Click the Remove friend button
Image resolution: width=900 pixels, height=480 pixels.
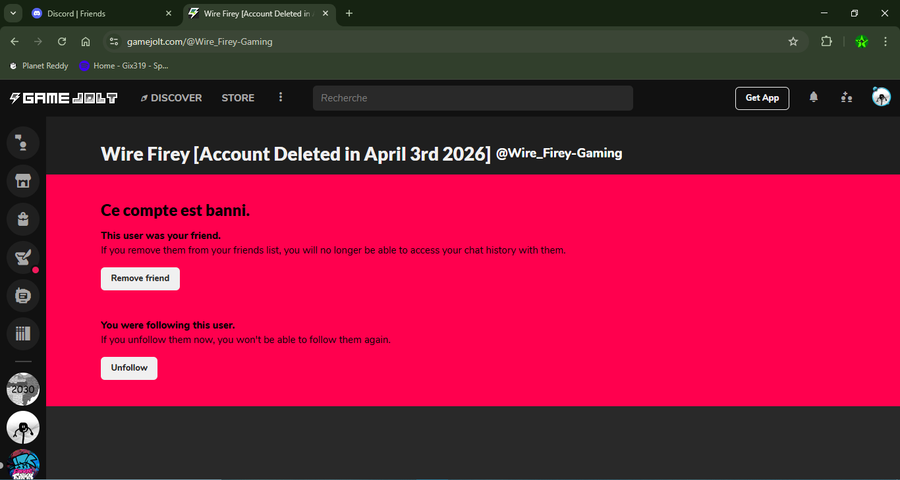[140, 278]
